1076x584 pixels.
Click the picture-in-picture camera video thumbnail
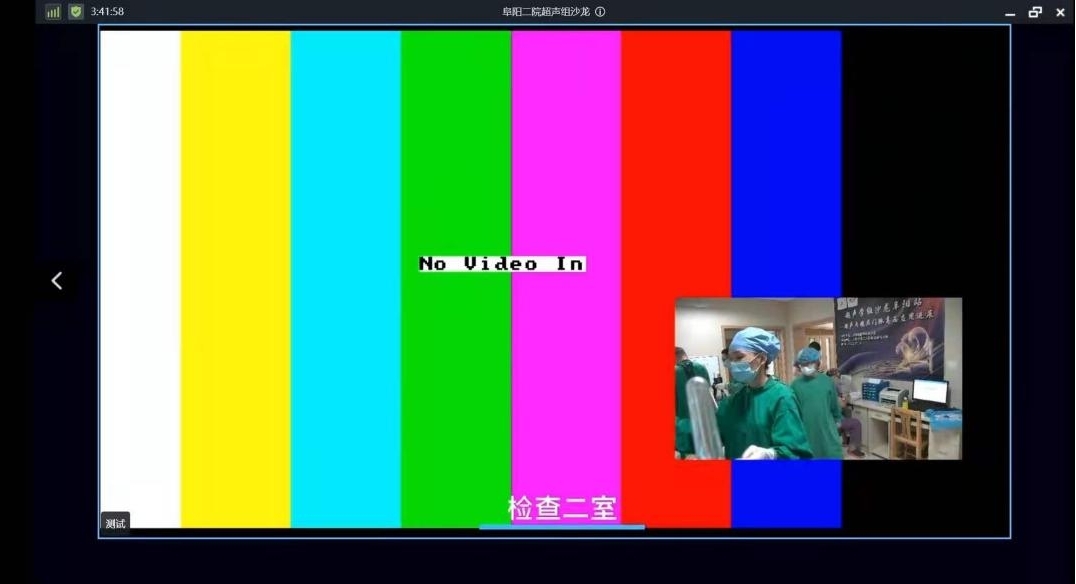(817, 378)
